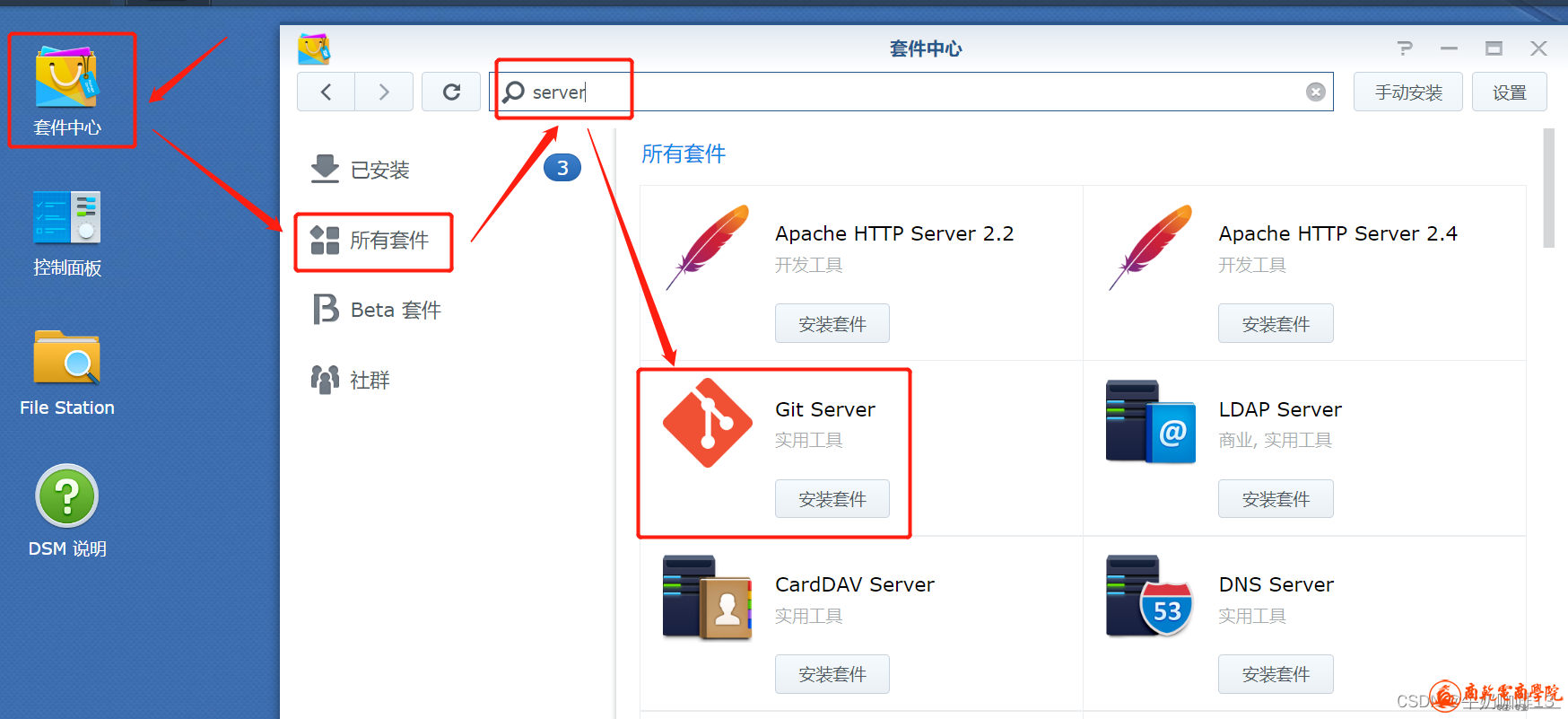Go forward with the right arrow button
Screen dimensions: 1568x719
(384, 92)
